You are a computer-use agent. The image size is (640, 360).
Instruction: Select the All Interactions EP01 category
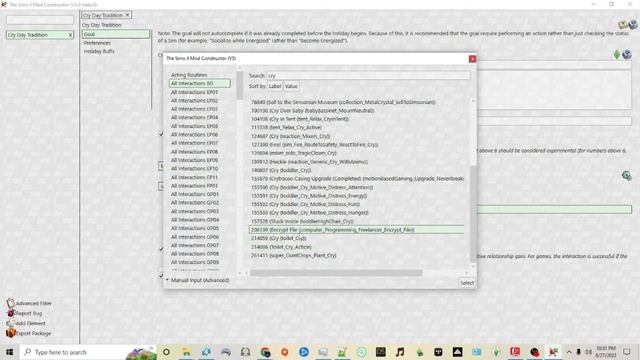point(194,92)
